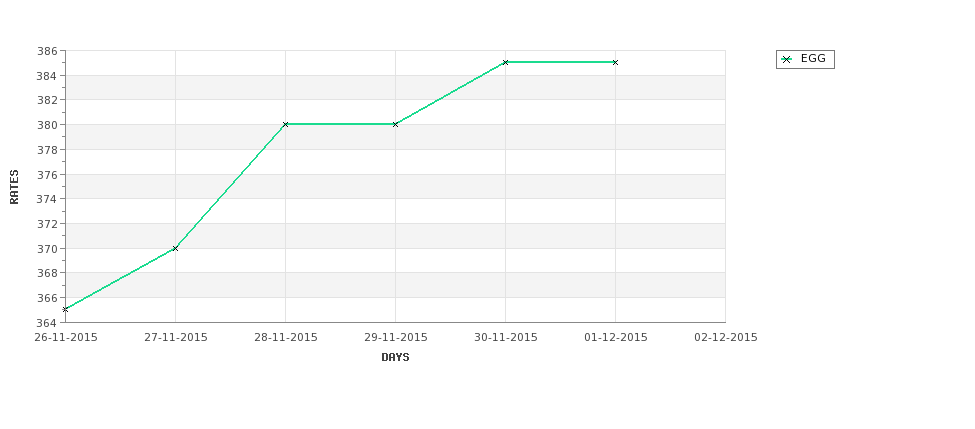
Task: Click the RATES axis title
Action: coord(14,187)
